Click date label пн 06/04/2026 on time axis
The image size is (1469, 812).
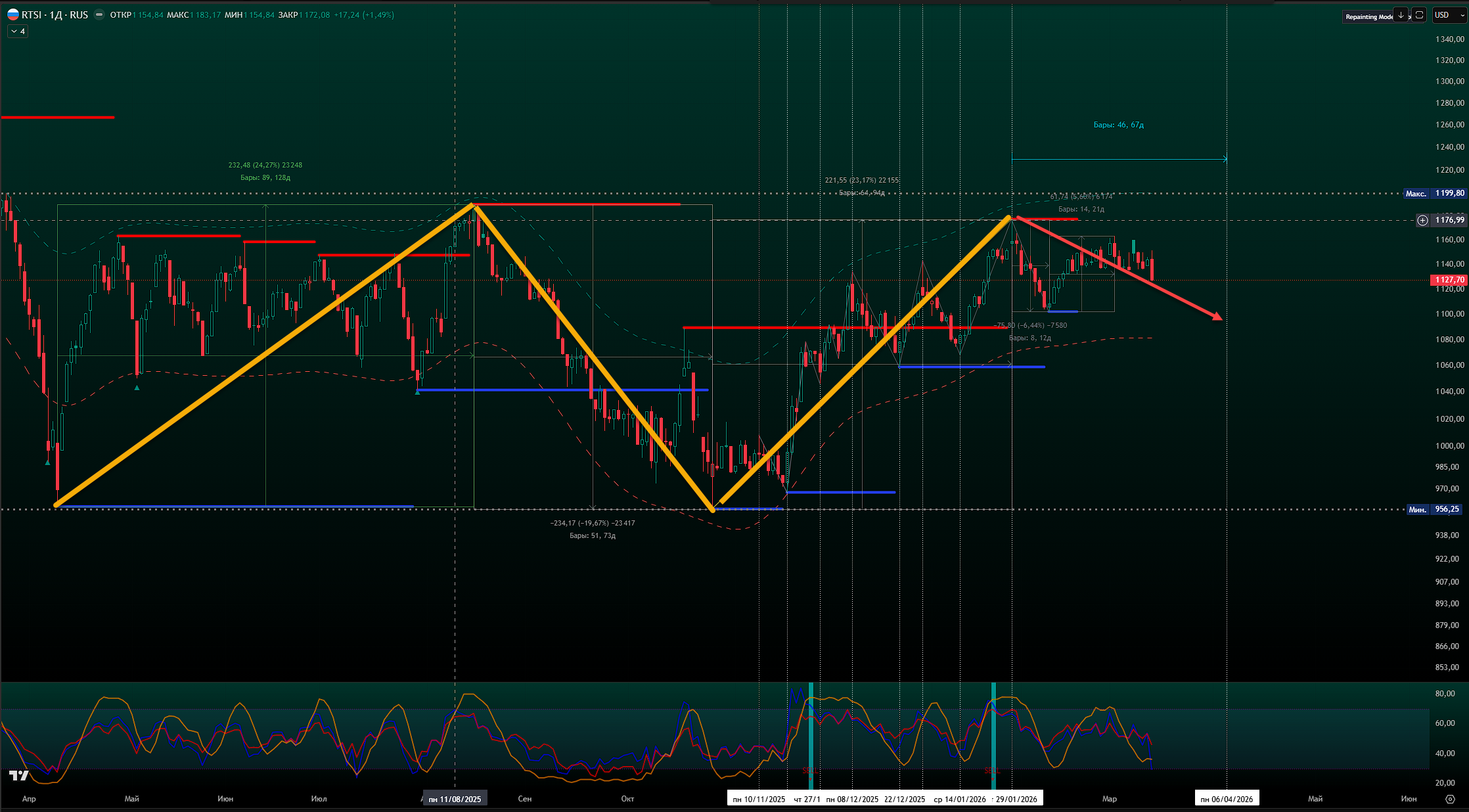tap(1227, 799)
